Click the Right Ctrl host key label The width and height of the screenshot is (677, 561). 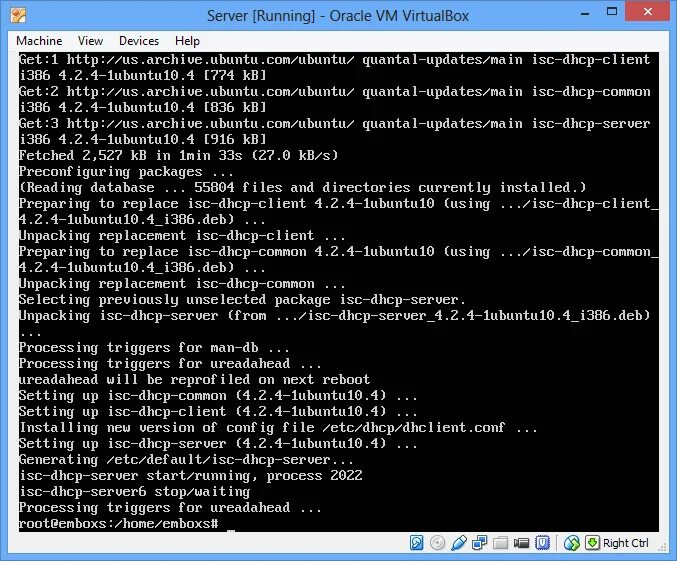point(626,543)
